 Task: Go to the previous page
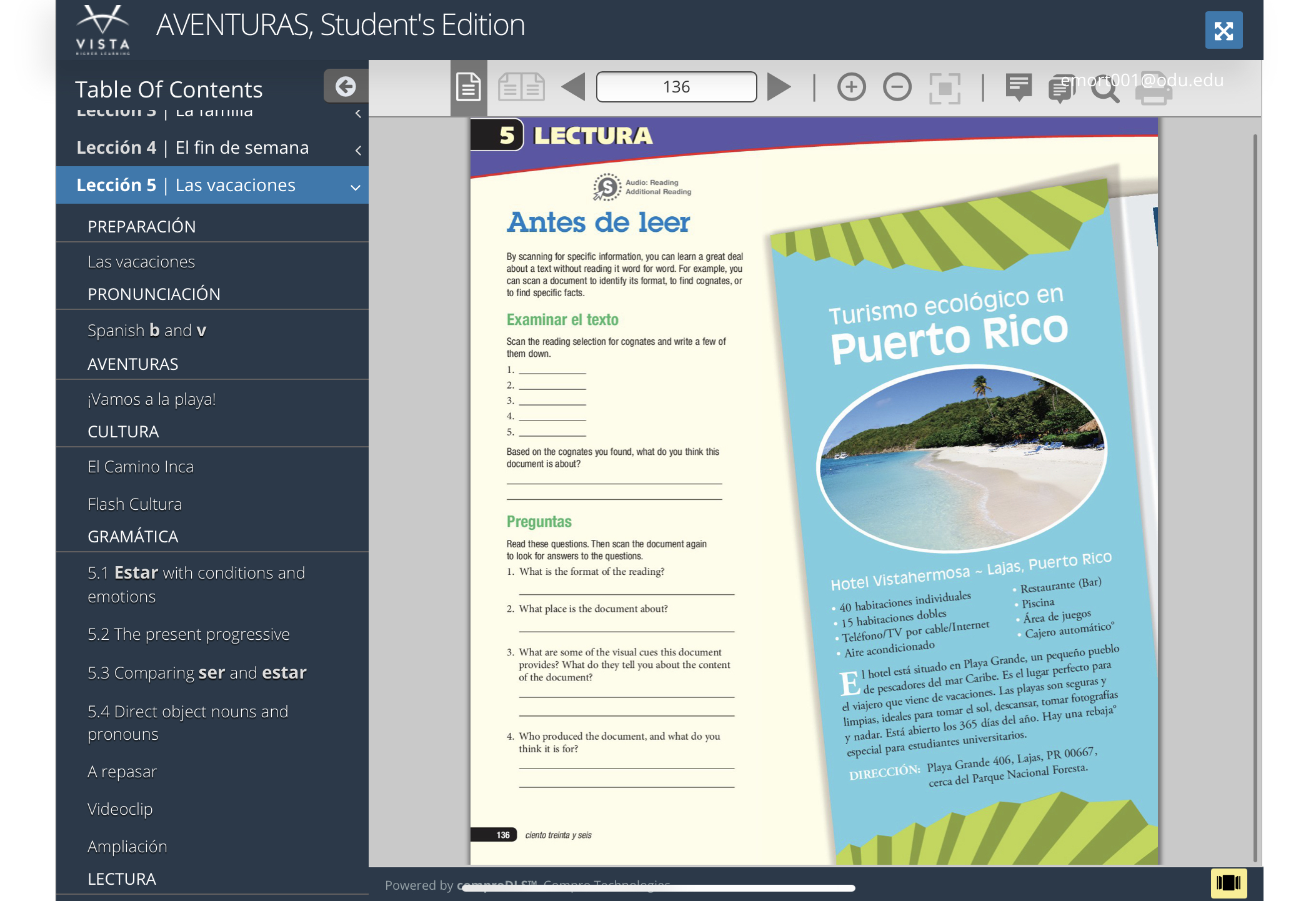(x=573, y=87)
